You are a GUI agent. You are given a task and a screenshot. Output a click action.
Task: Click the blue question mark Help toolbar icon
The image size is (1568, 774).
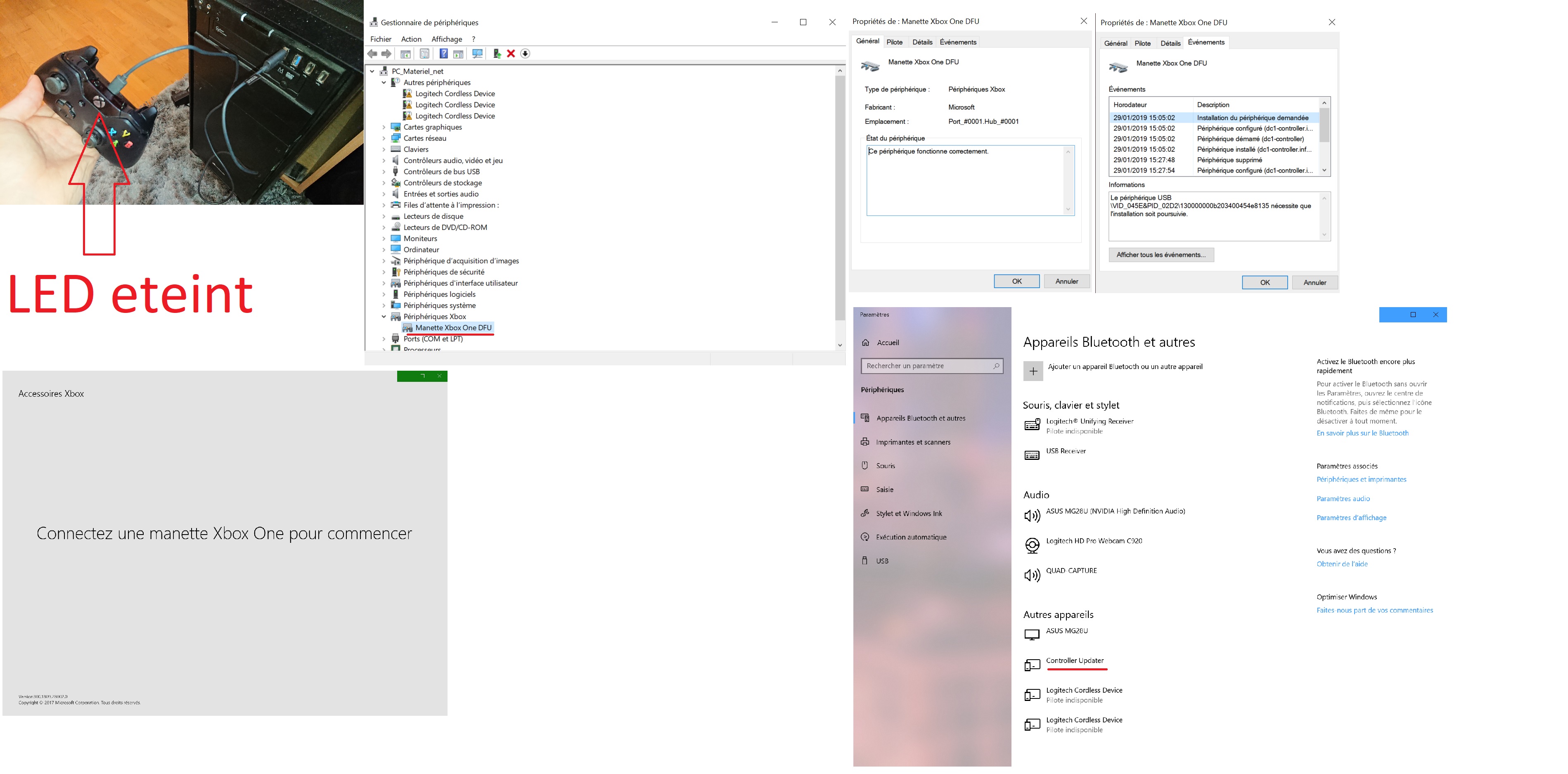(x=444, y=54)
